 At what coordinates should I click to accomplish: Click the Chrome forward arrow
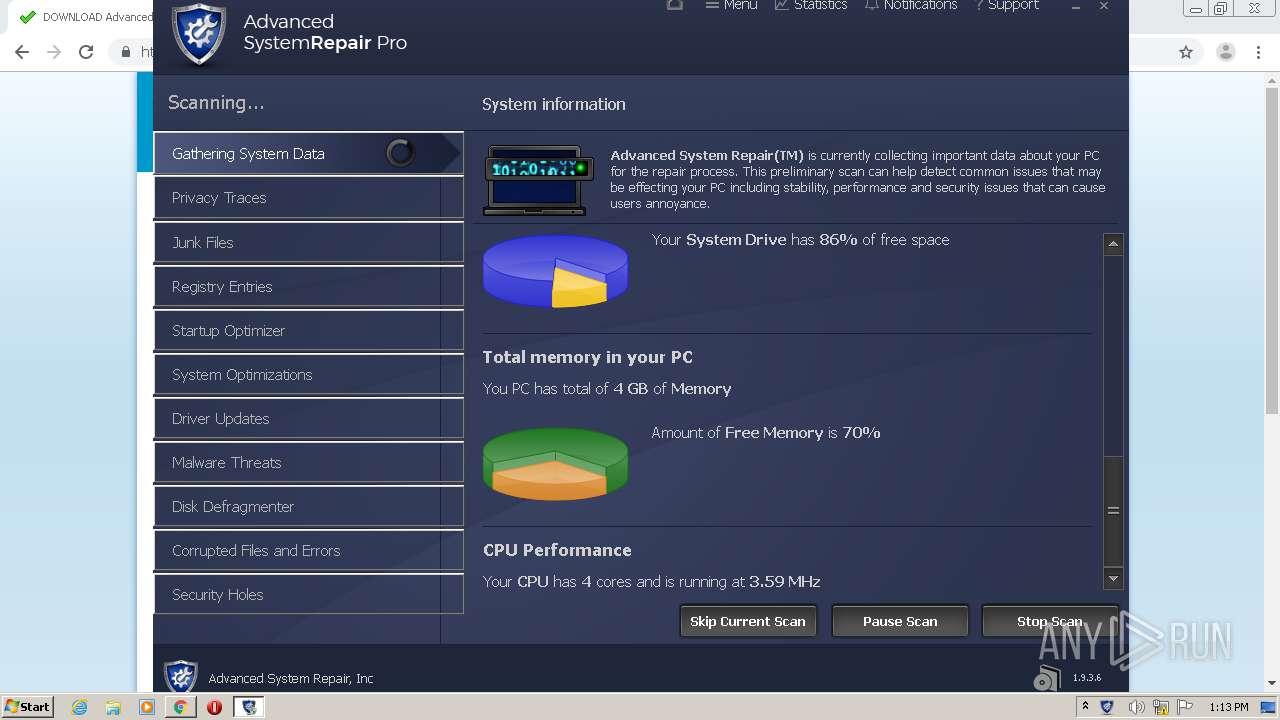[x=54, y=52]
